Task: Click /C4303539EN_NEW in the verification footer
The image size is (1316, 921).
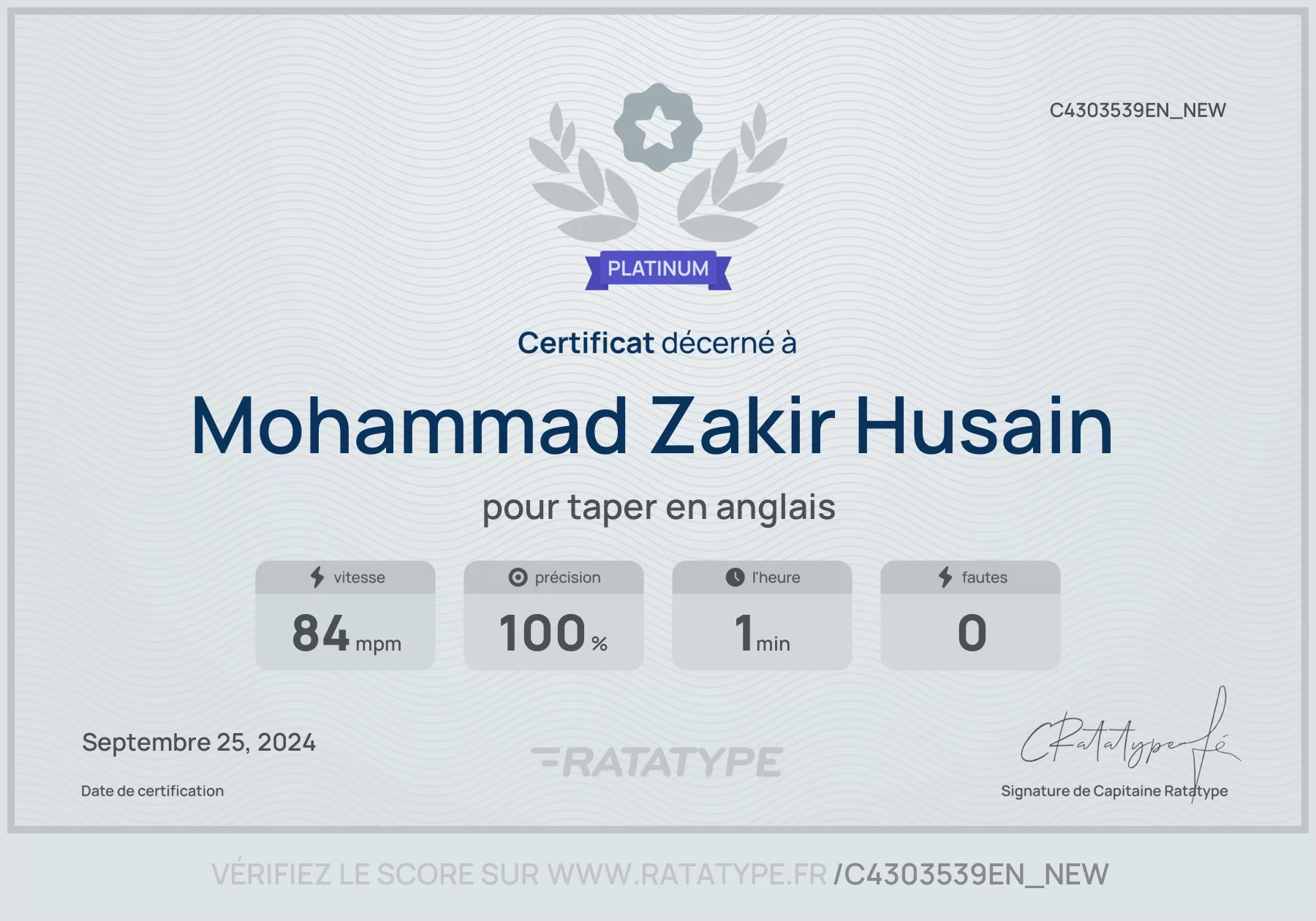Action: tap(971, 875)
